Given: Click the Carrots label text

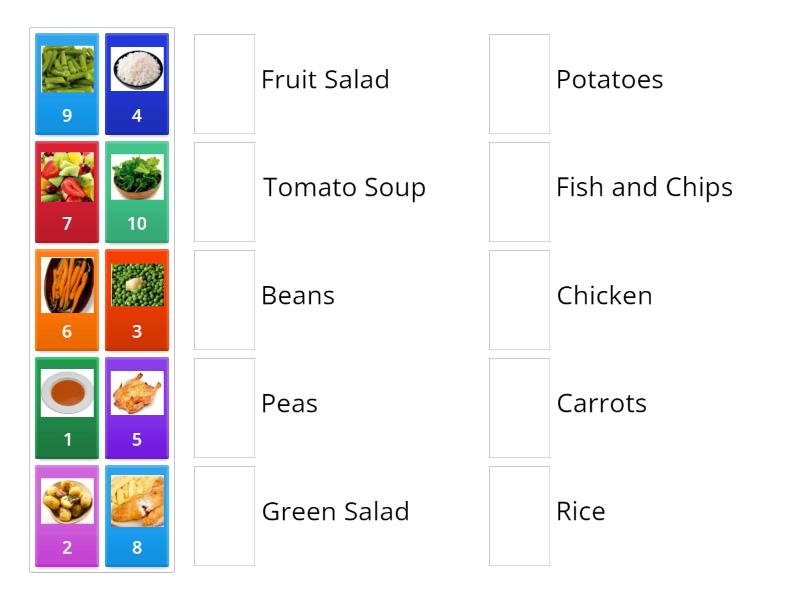Looking at the screenshot, I should (601, 404).
